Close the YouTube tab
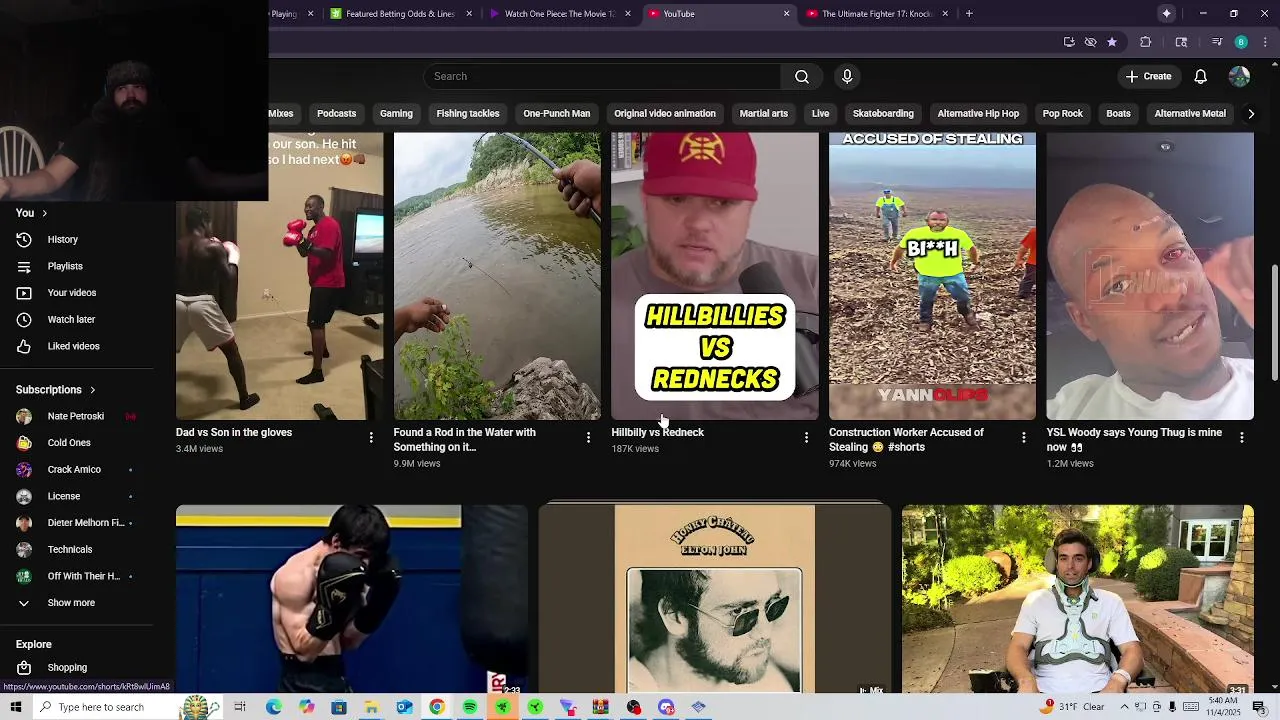 (x=786, y=14)
